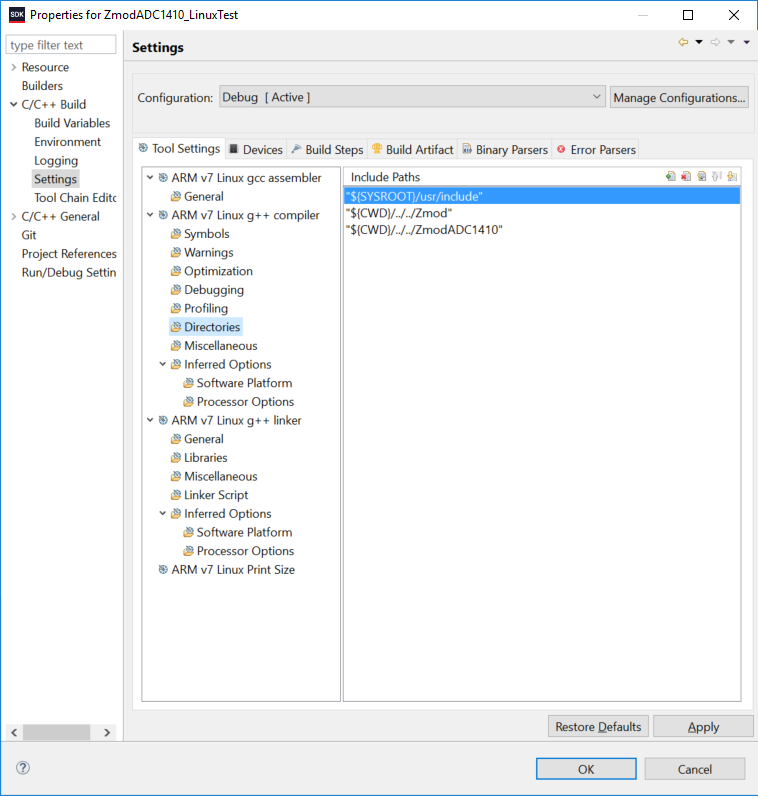Collapse linker Inferred Options node
Viewport: 758px width, 796px height.
click(x=162, y=513)
